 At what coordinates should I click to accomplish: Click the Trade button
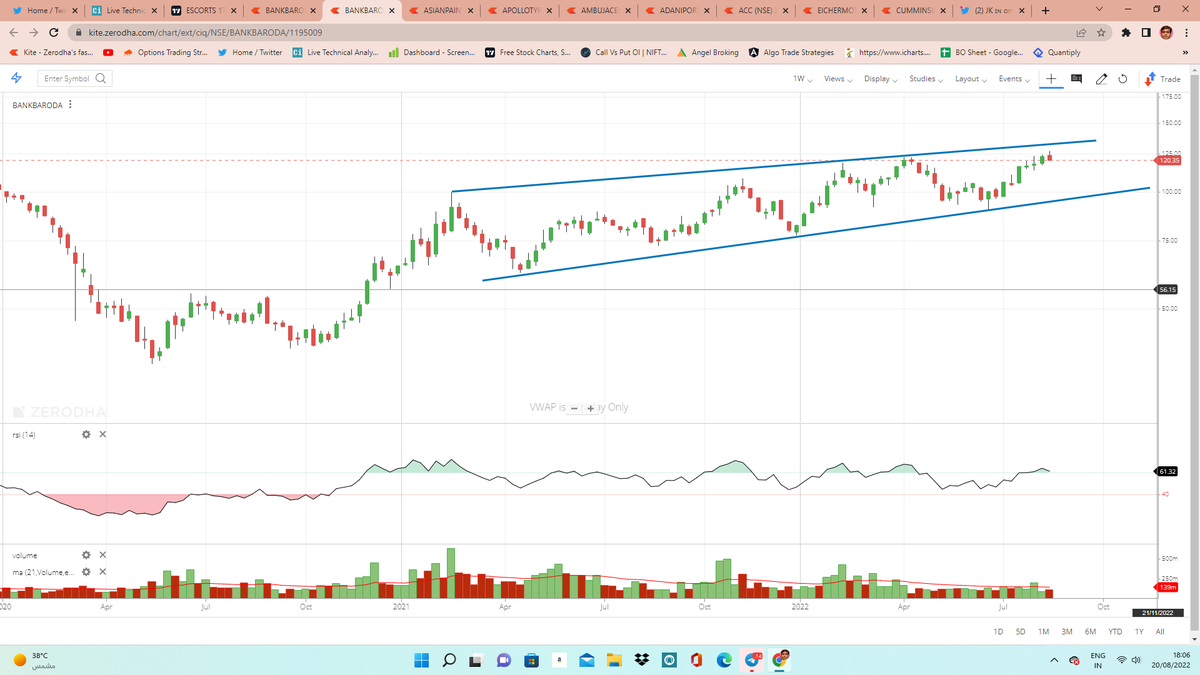1163,79
